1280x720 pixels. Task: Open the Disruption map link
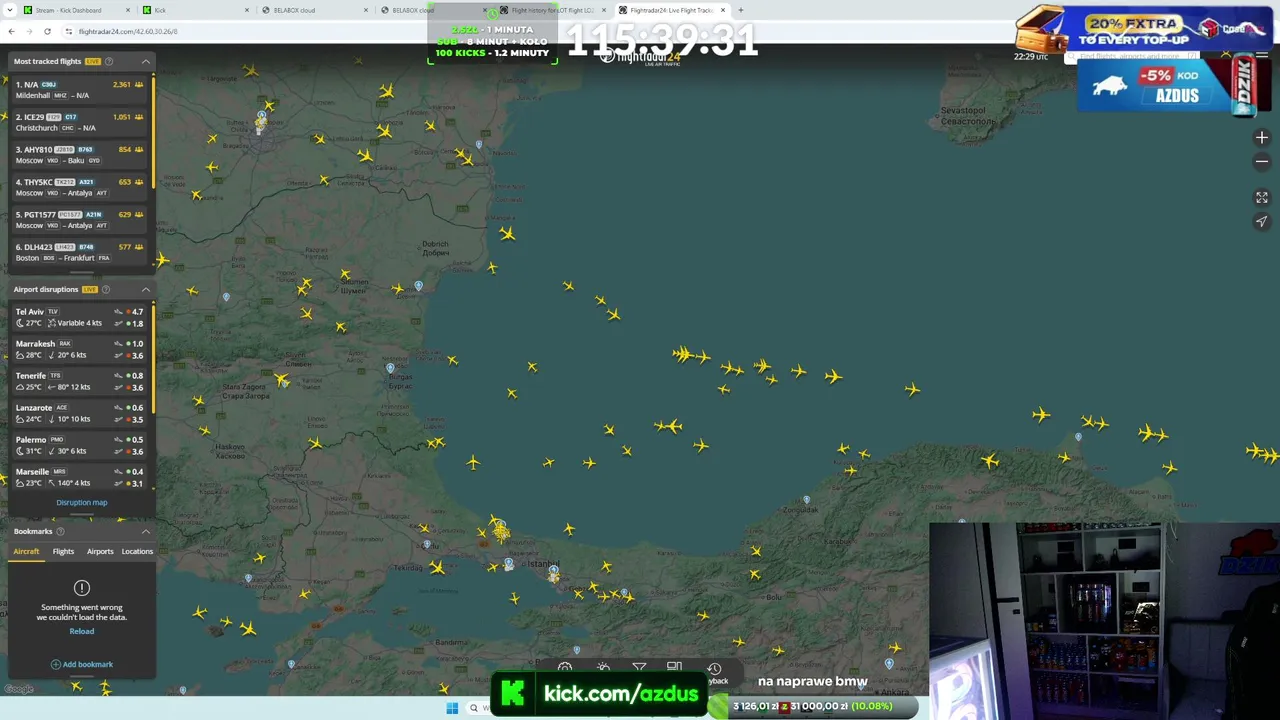point(82,503)
